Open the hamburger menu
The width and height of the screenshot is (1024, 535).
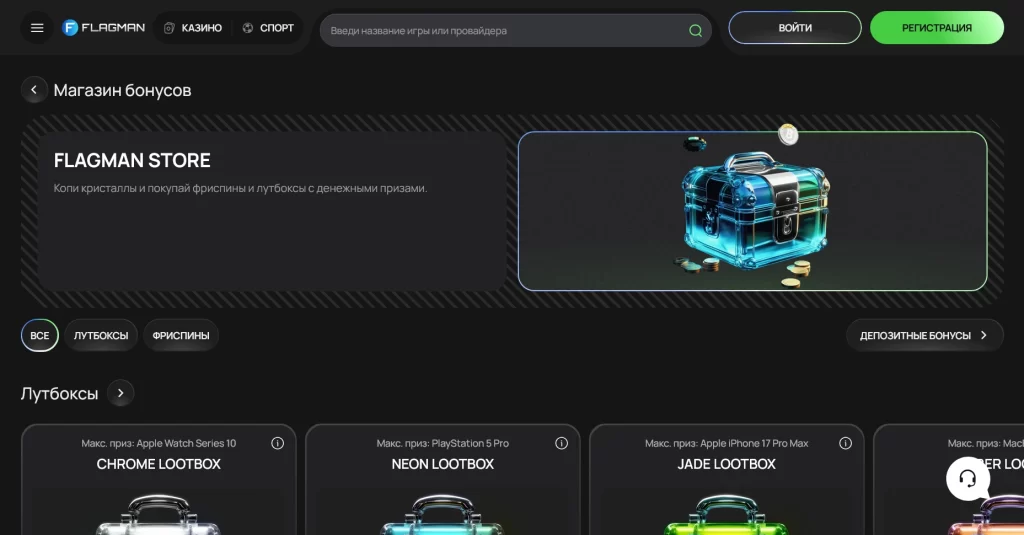37,28
